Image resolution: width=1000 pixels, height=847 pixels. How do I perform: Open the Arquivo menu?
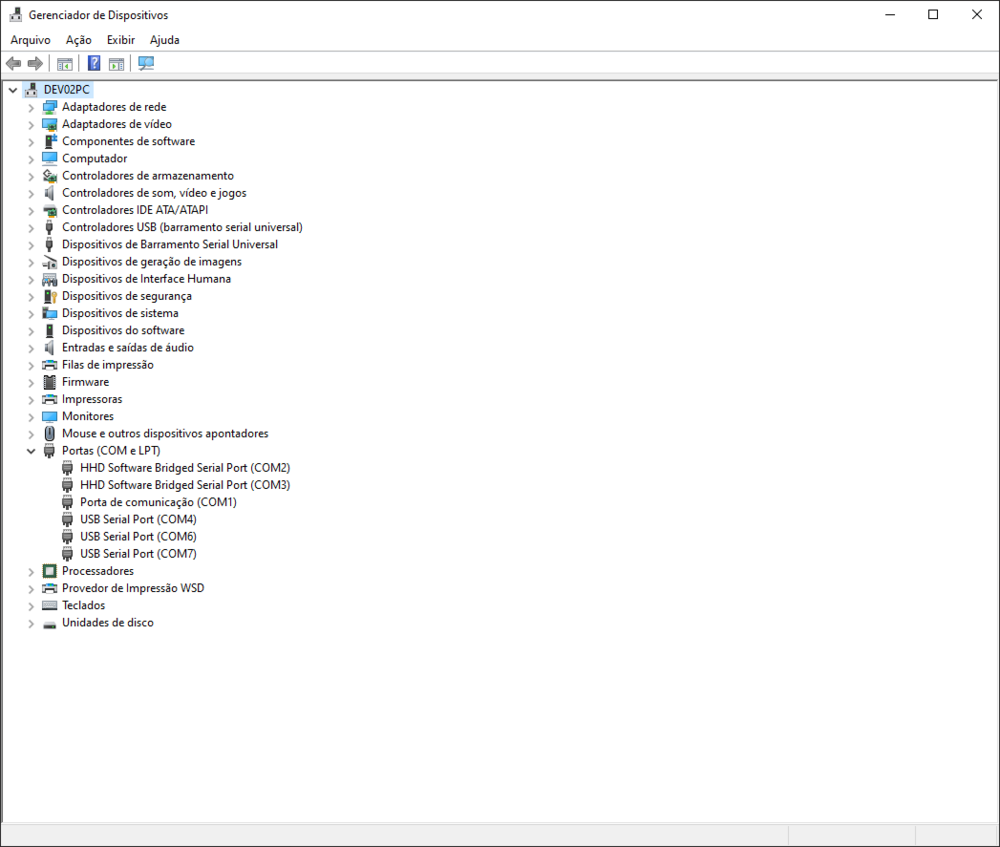pyautogui.click(x=29, y=39)
